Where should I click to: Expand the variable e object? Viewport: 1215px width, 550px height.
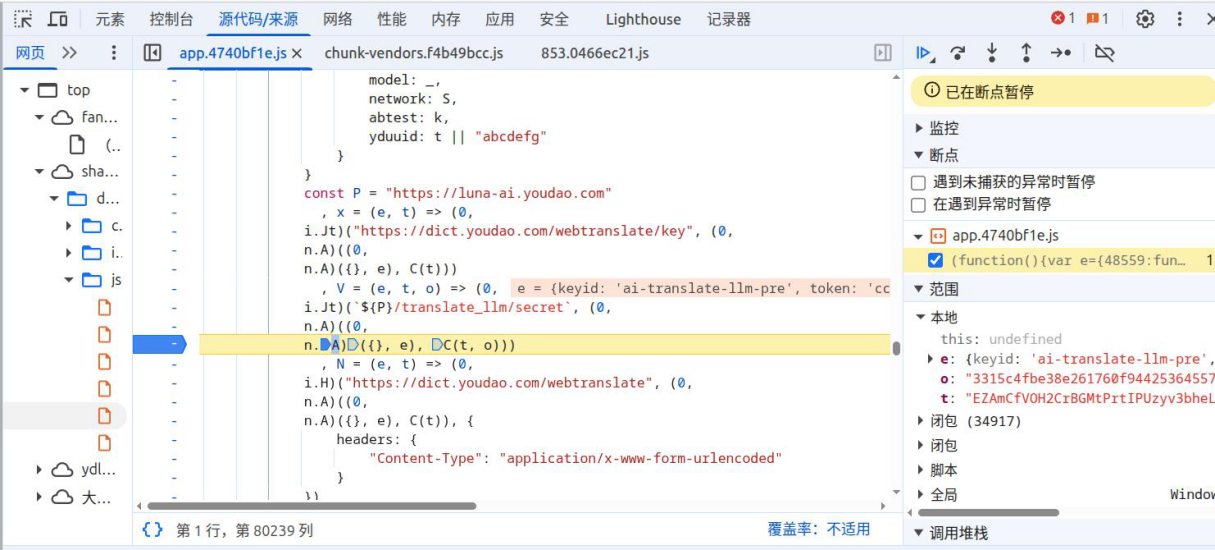click(x=931, y=359)
